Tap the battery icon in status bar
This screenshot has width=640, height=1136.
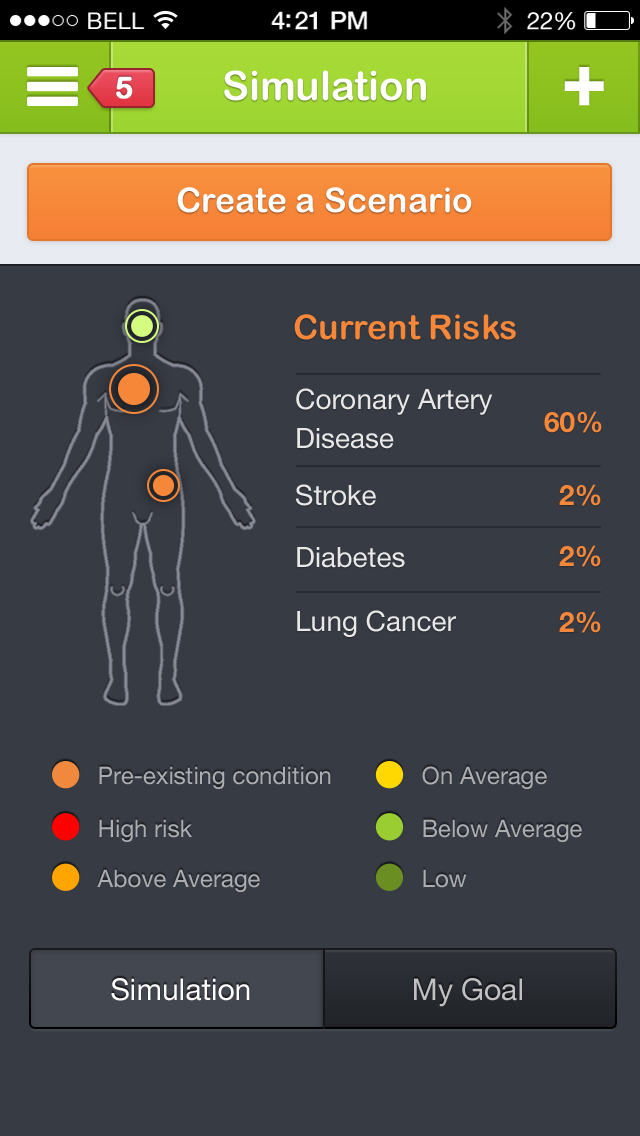coord(606,20)
